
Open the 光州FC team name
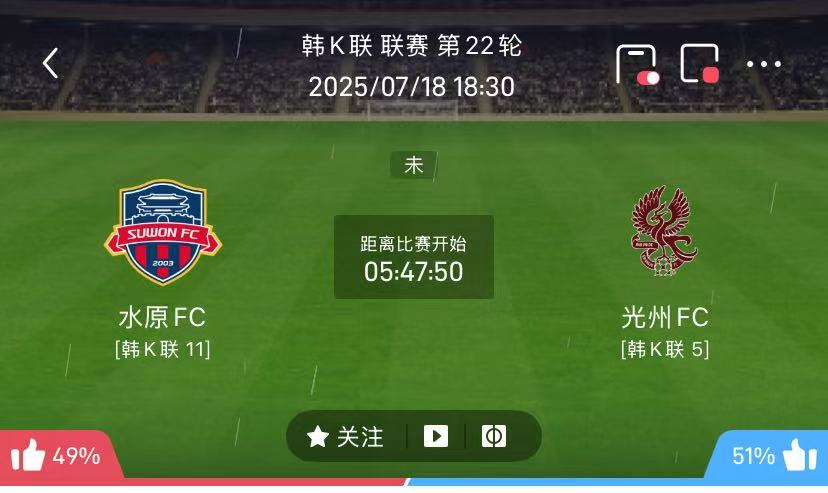click(665, 317)
